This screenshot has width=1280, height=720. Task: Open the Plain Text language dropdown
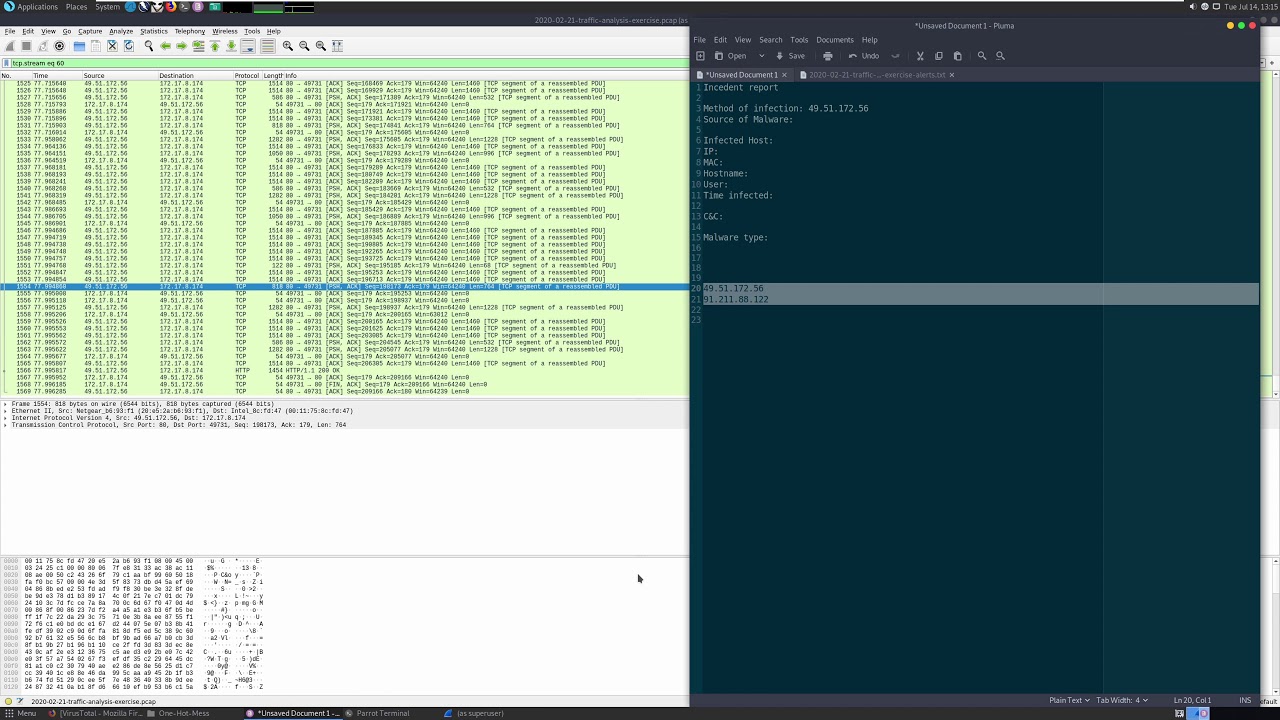pyautogui.click(x=1070, y=700)
